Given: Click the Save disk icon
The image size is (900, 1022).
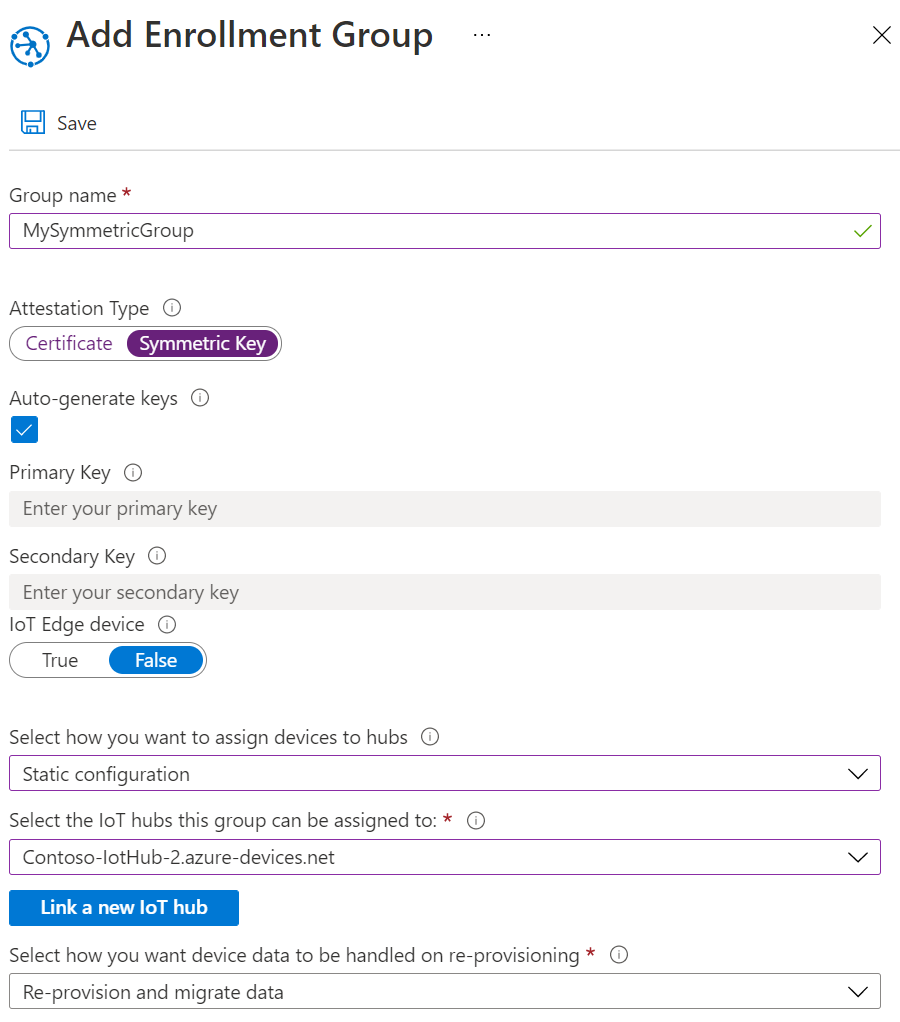Looking at the screenshot, I should click(x=33, y=123).
